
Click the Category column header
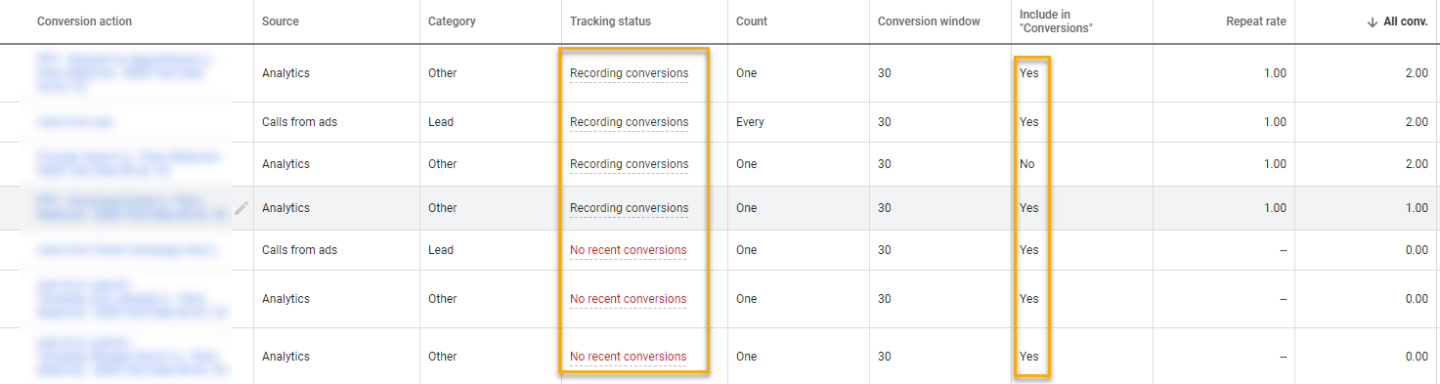452,21
